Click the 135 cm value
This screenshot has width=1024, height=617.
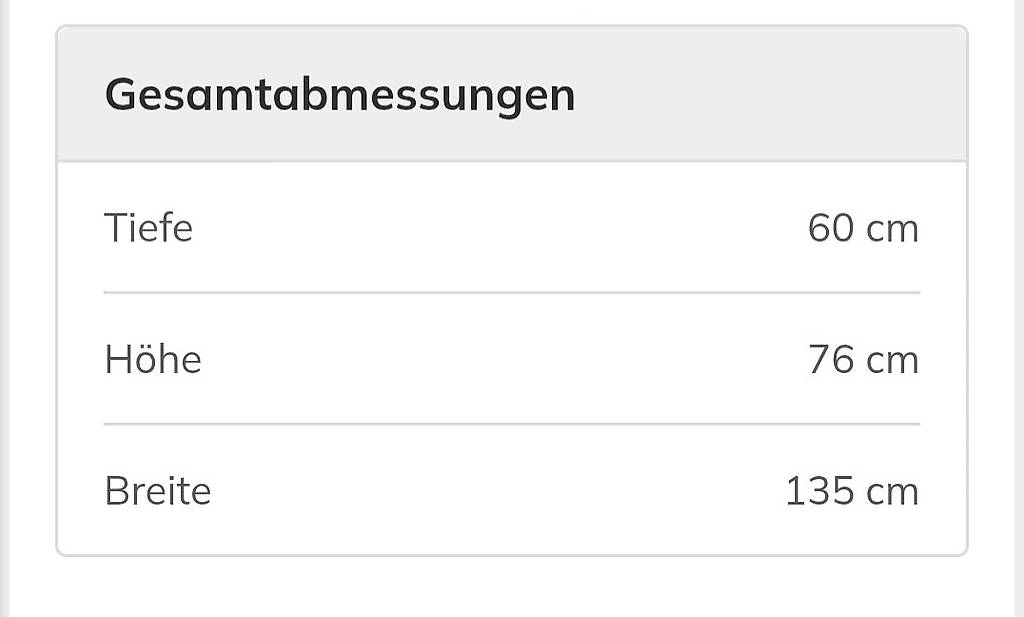[852, 491]
